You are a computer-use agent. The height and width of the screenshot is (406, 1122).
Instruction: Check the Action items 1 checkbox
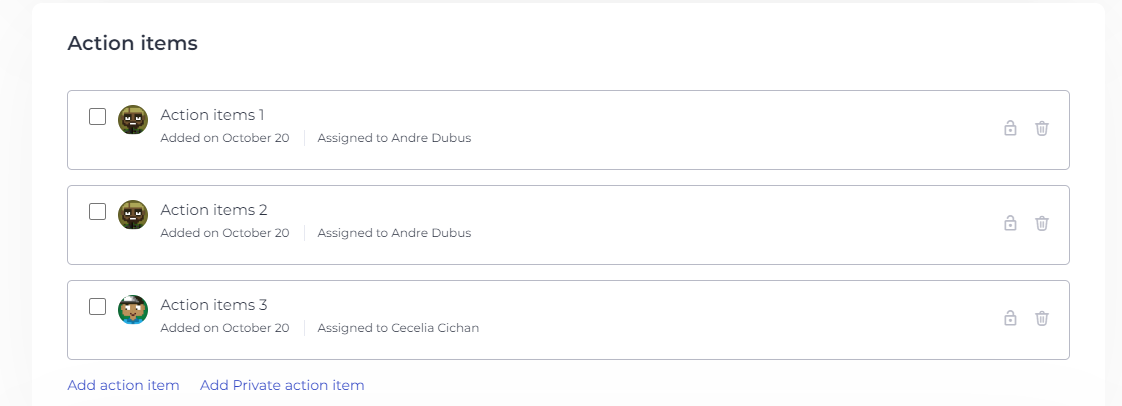[x=97, y=116]
